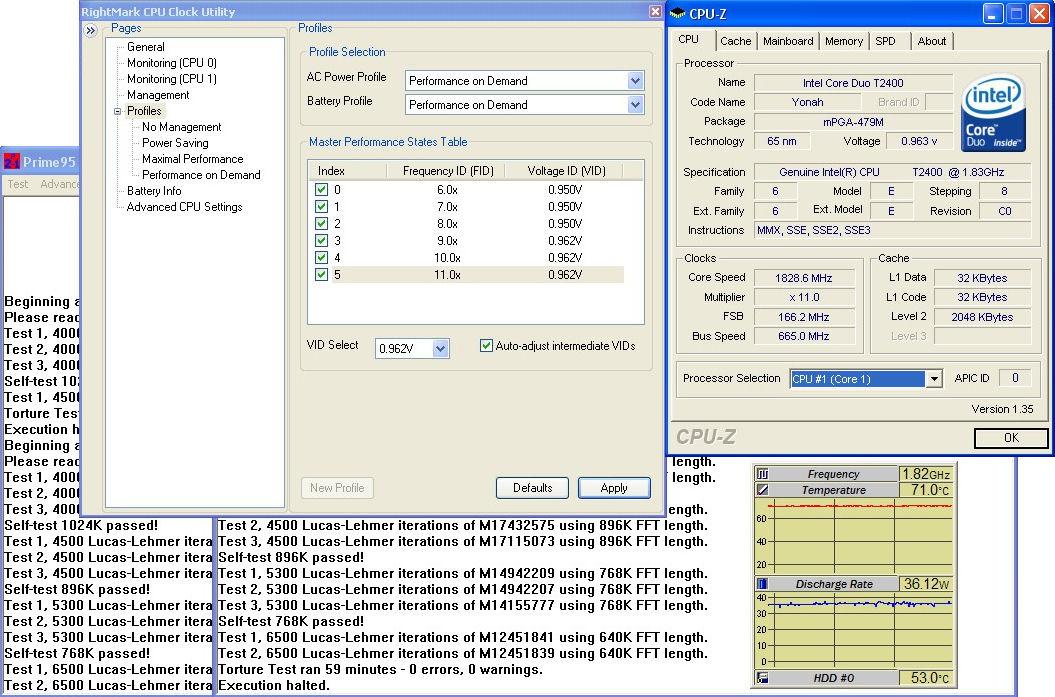Click the Prime95 icon in its title bar
This screenshot has height=697, width=1055.
(12, 161)
